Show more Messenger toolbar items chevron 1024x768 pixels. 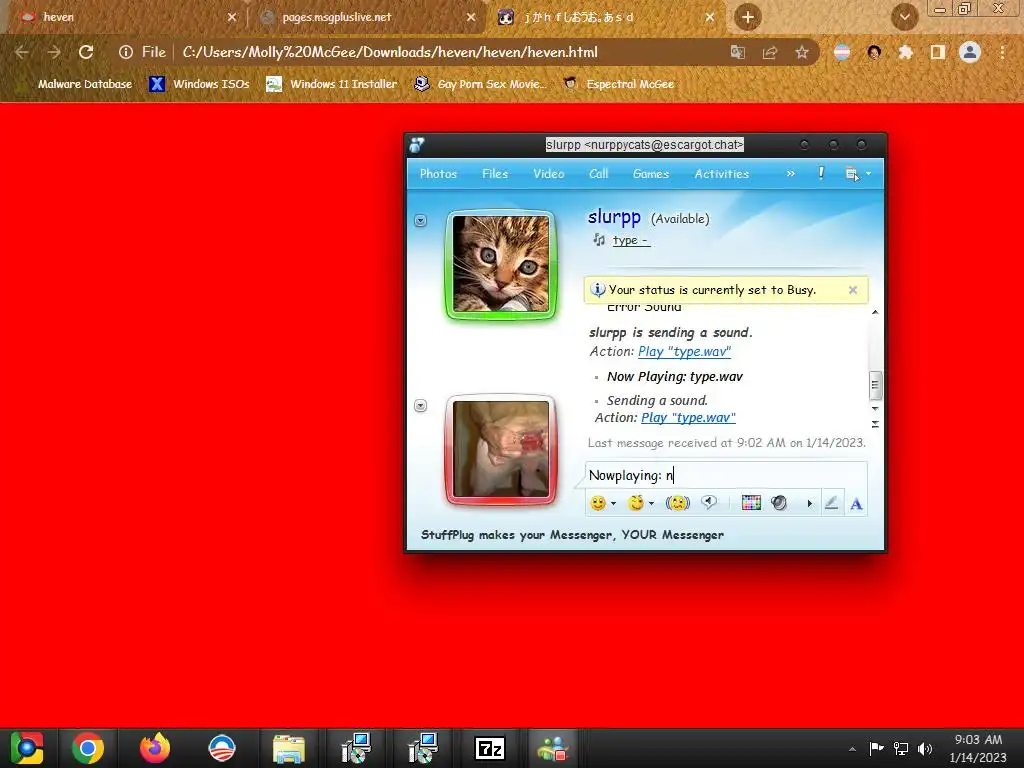791,174
